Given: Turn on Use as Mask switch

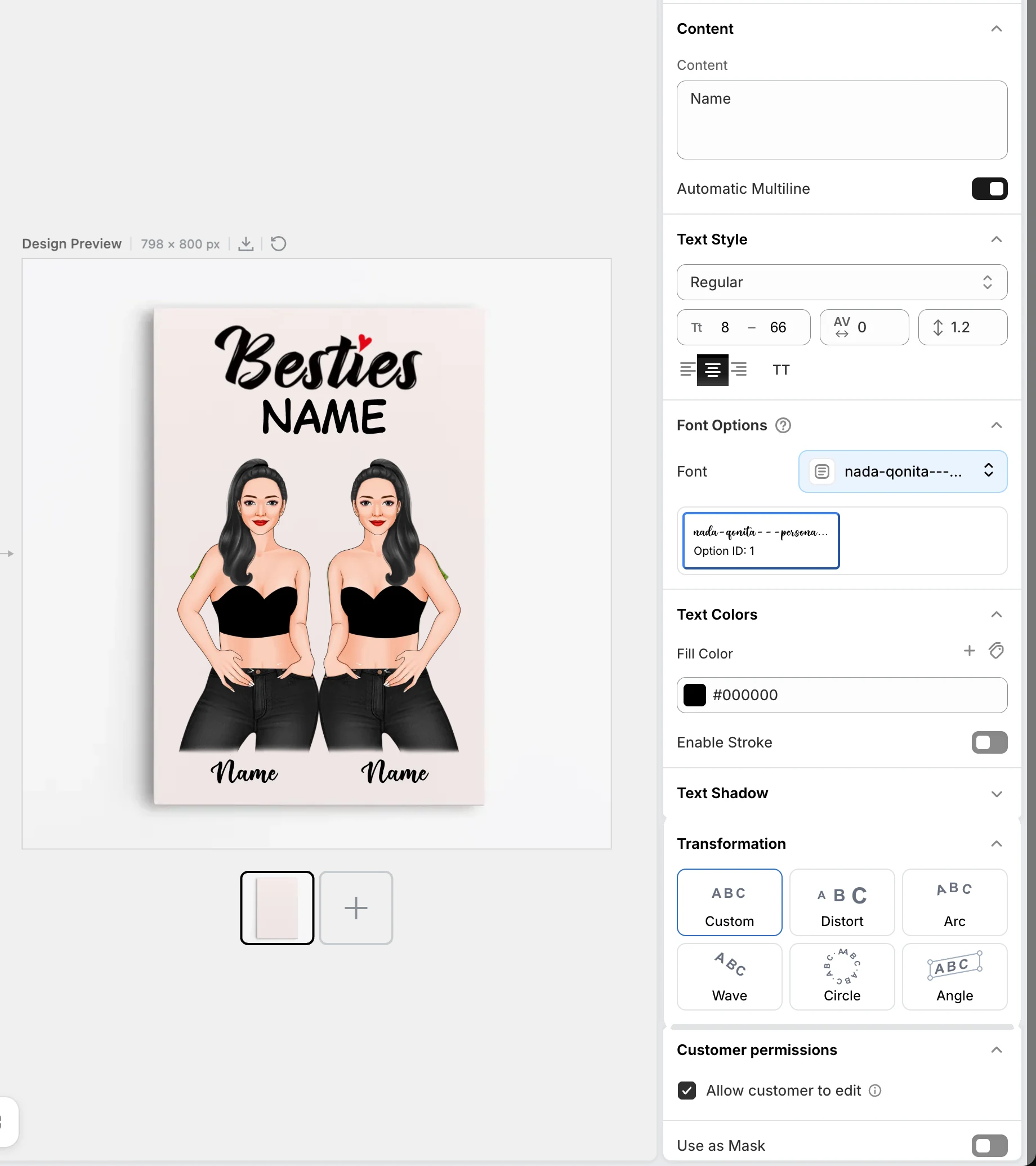Looking at the screenshot, I should tap(989, 1146).
